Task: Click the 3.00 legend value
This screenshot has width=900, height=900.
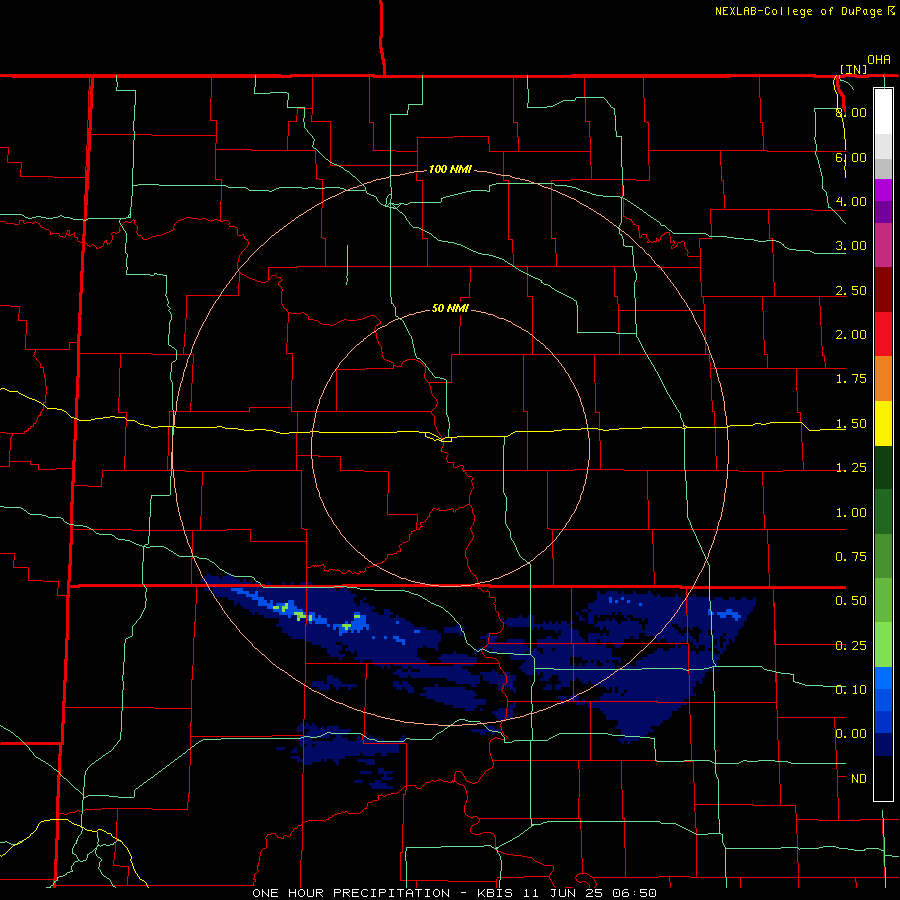Action: point(851,246)
